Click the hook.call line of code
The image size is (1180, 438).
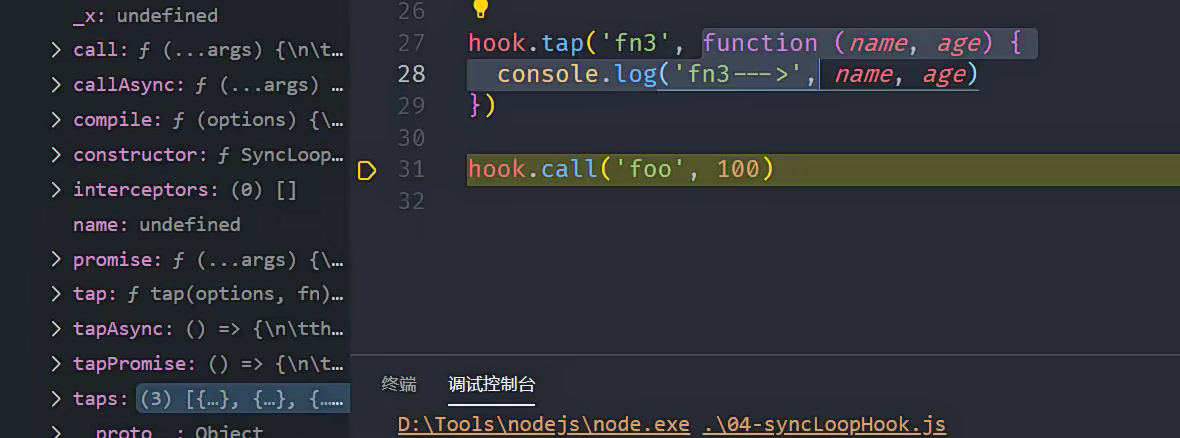tap(620, 170)
